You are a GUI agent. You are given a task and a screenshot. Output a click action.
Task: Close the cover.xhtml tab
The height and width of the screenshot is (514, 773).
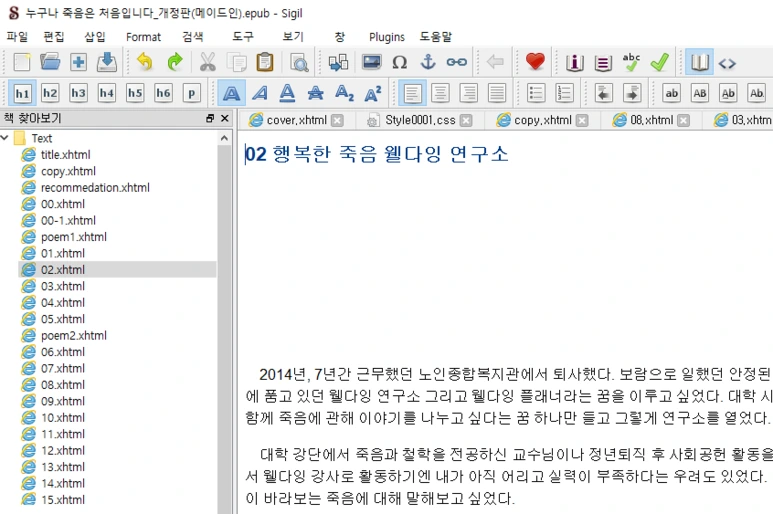(x=337, y=121)
